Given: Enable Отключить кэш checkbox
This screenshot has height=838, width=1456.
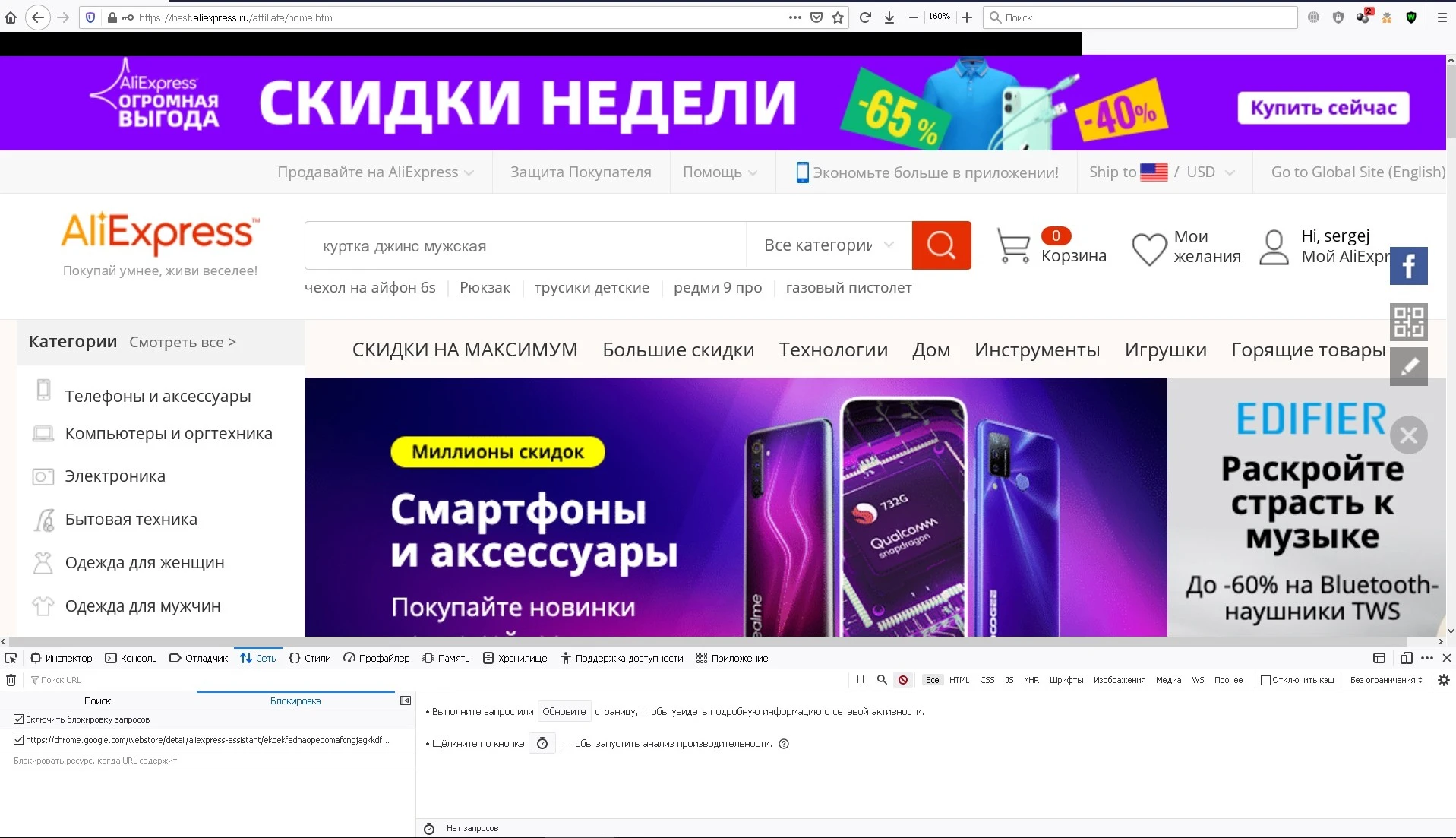Looking at the screenshot, I should pyautogui.click(x=1265, y=680).
